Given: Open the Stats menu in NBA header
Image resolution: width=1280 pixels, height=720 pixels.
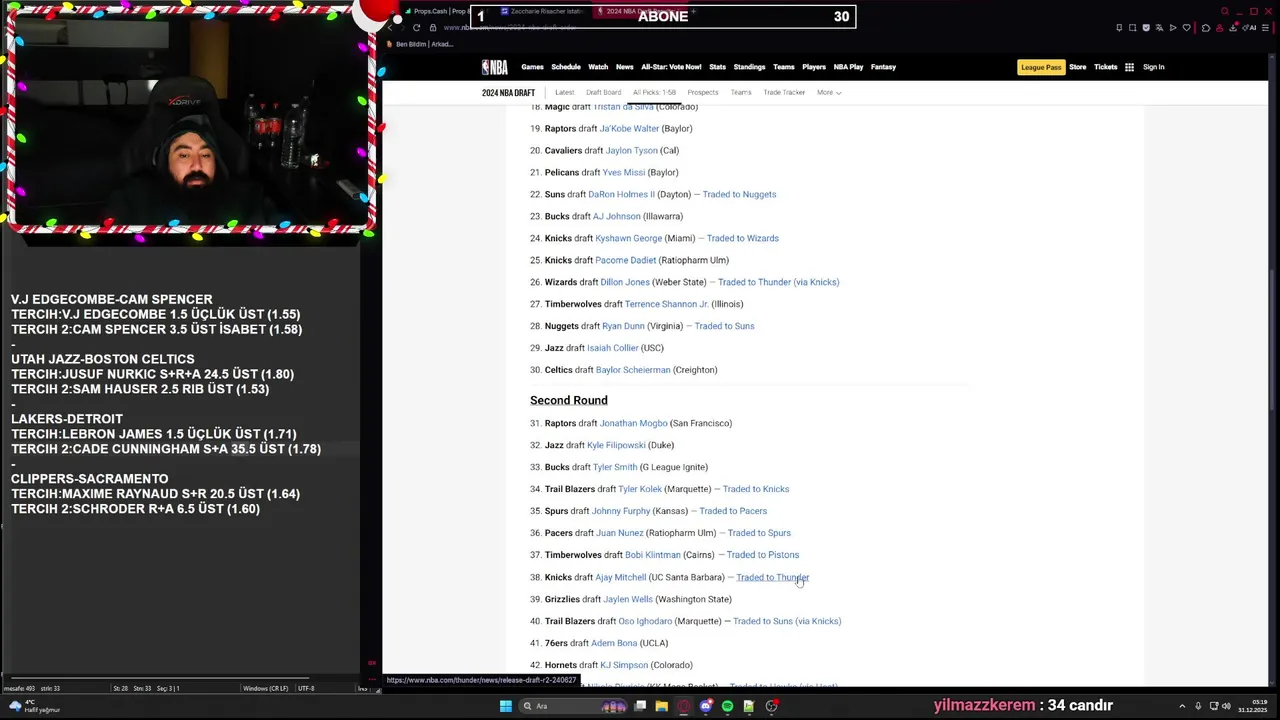Looking at the screenshot, I should tap(717, 67).
